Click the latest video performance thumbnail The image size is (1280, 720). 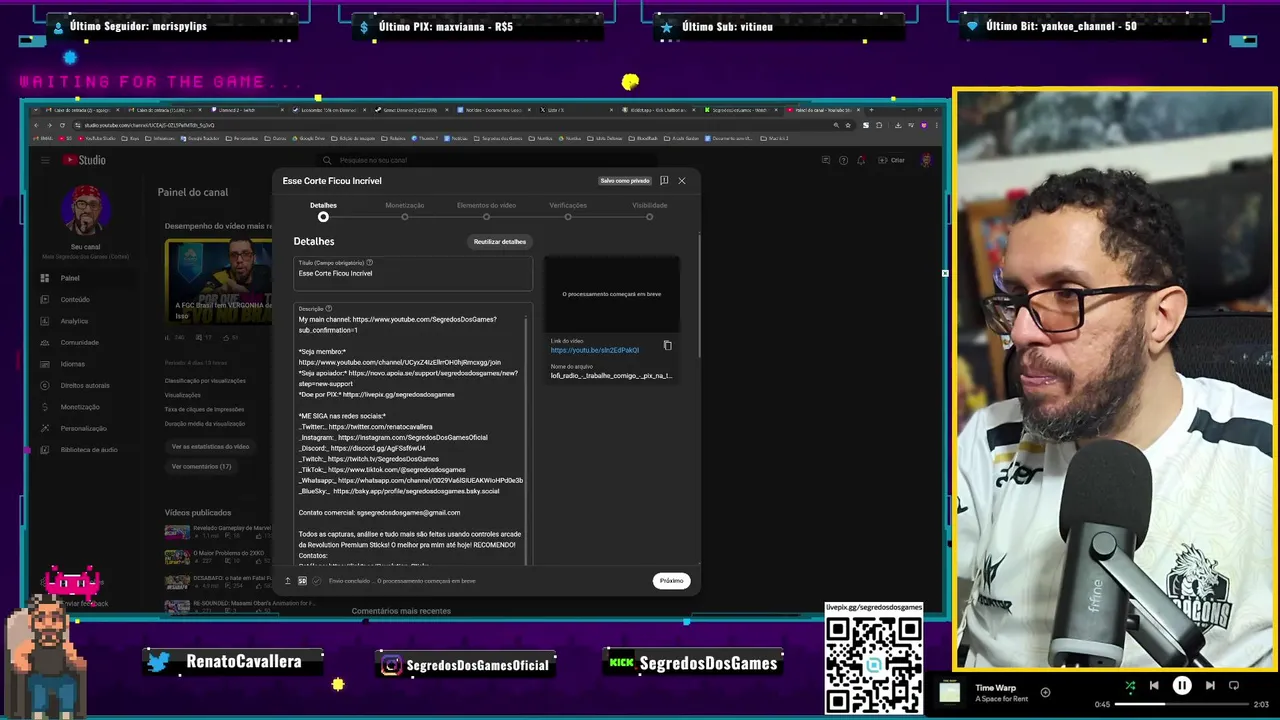click(x=218, y=280)
